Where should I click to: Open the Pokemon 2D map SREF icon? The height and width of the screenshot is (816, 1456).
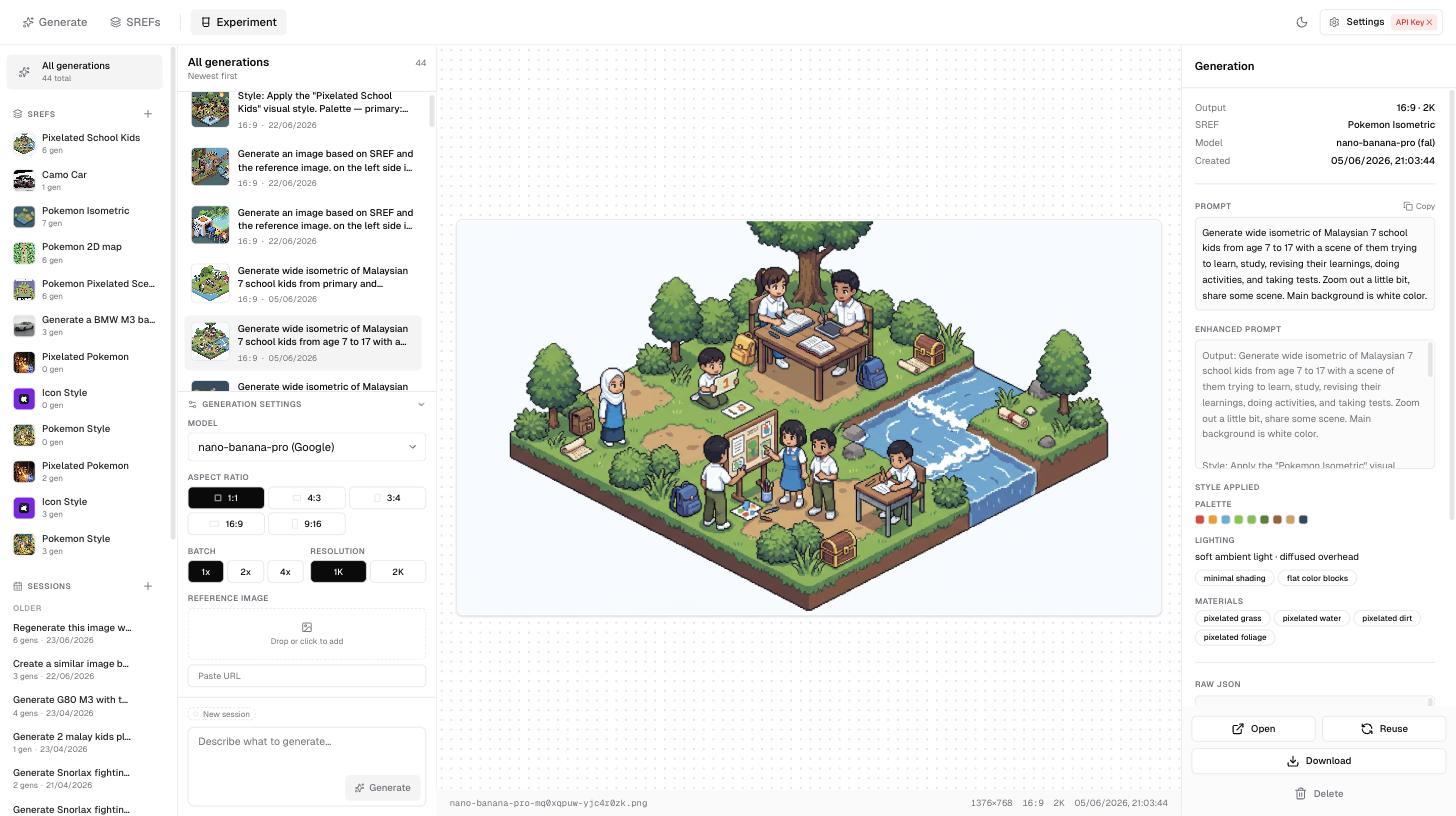click(x=24, y=253)
